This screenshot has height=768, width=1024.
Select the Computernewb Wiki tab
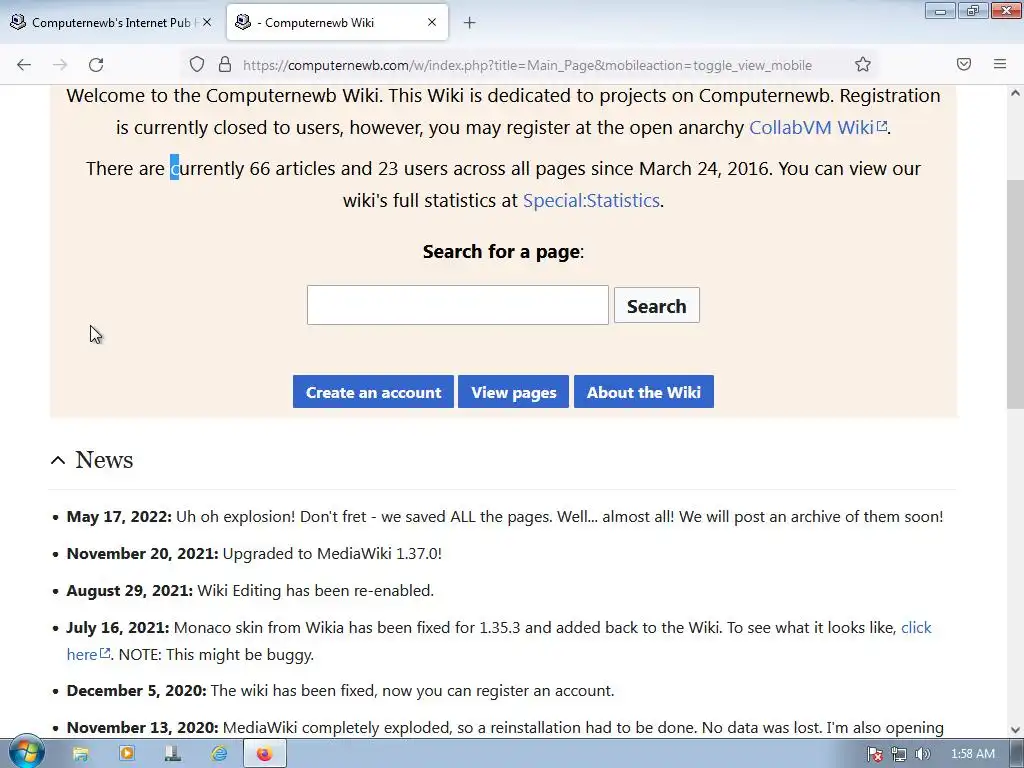(x=337, y=23)
